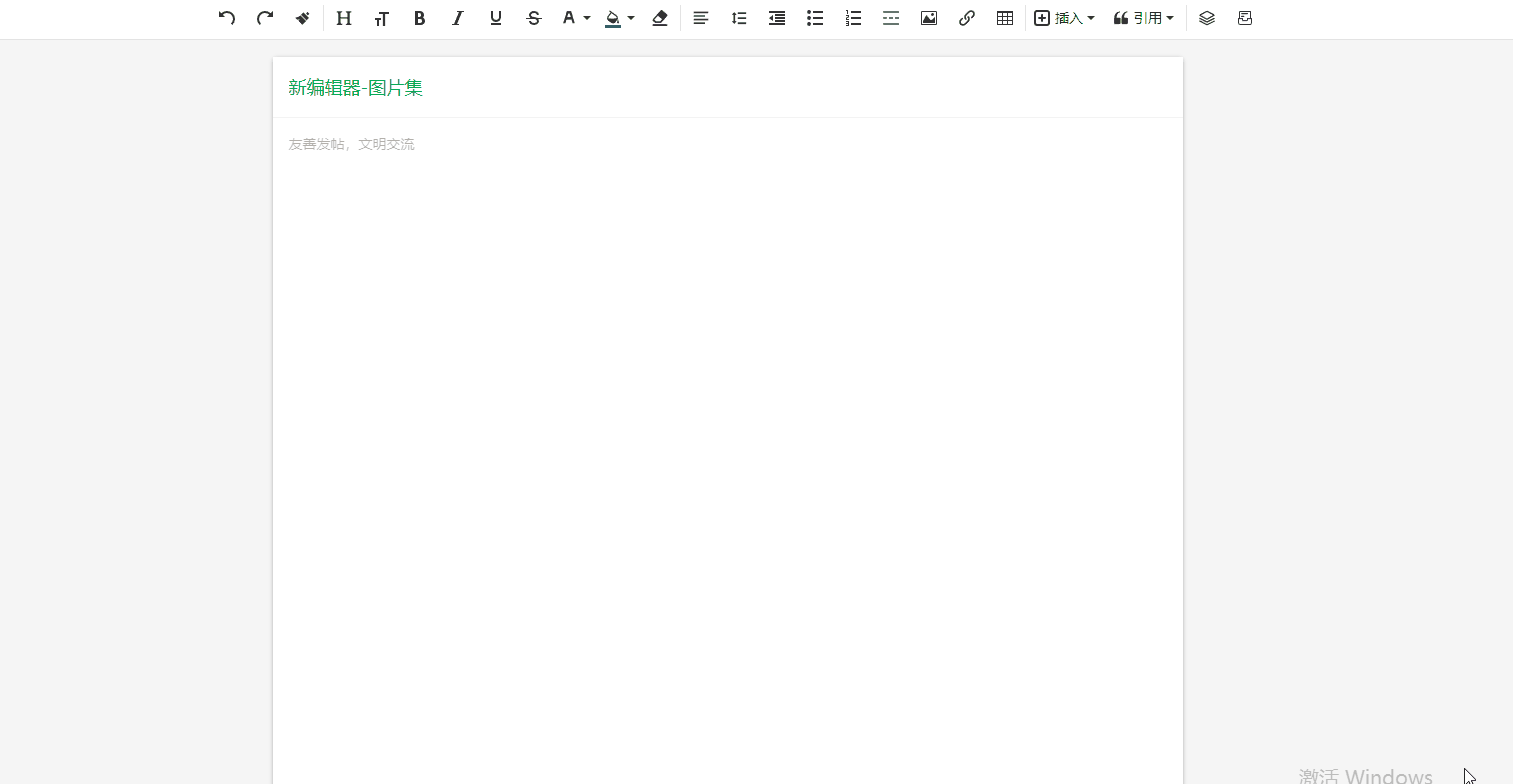Viewport: 1513px width, 784px height.
Task: Clear formatting with the eraser icon
Action: [x=659, y=18]
